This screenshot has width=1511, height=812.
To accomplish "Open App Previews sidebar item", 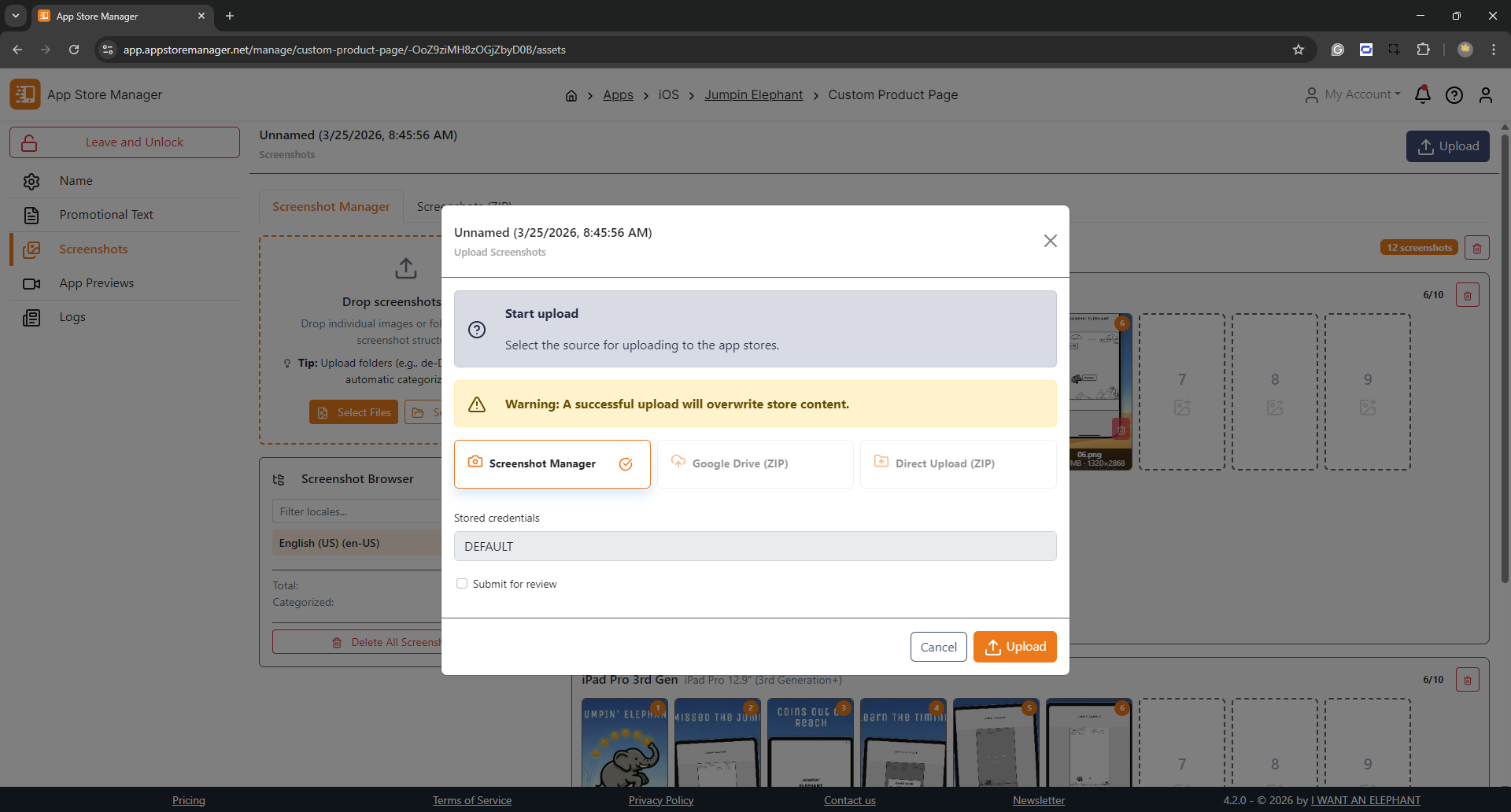I will 96,283.
